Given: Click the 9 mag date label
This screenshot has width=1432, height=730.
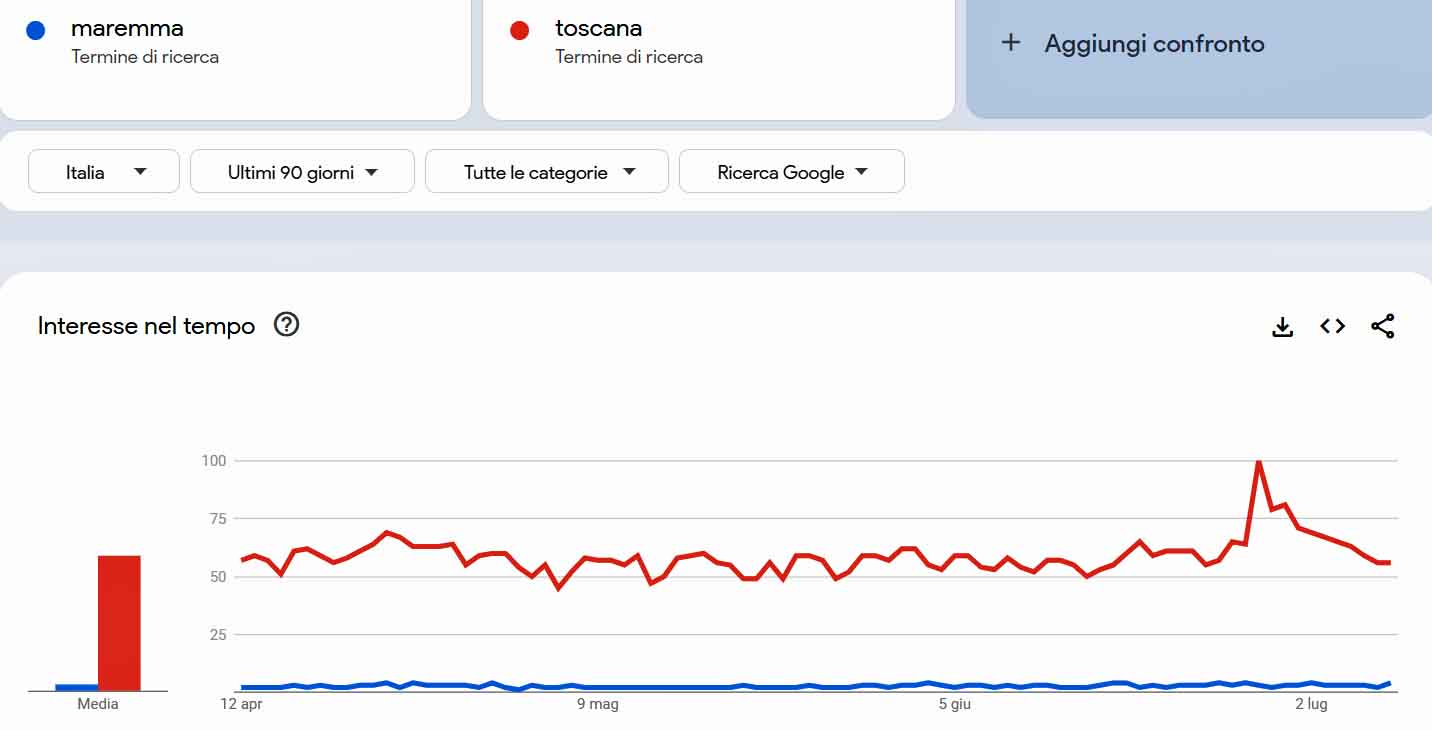Looking at the screenshot, I should [x=598, y=705].
